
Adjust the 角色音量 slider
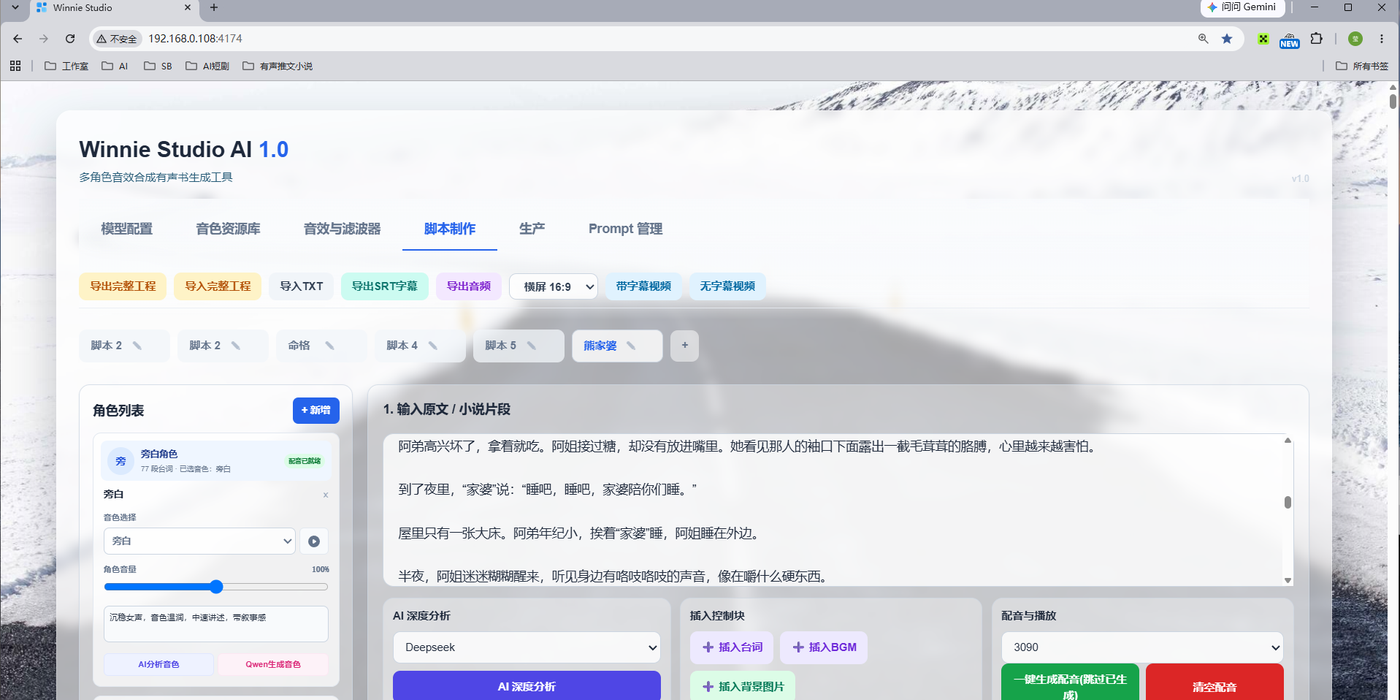point(216,587)
